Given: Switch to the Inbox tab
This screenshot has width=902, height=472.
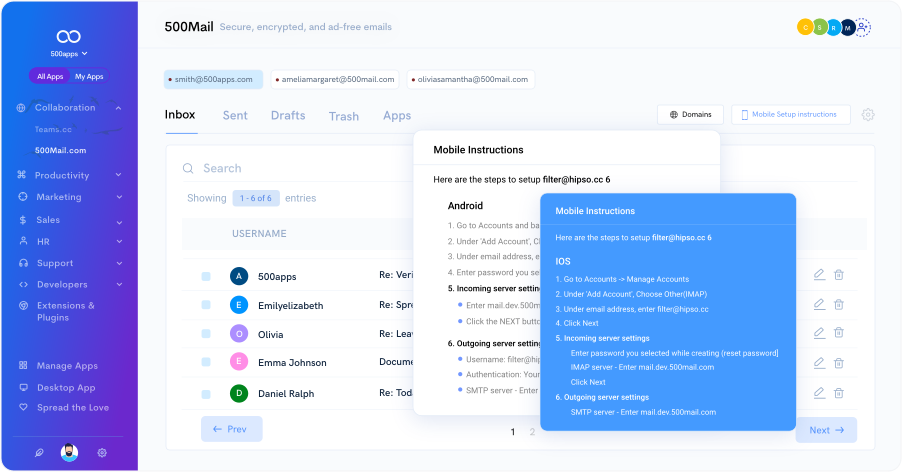Looking at the screenshot, I should tap(180, 114).
